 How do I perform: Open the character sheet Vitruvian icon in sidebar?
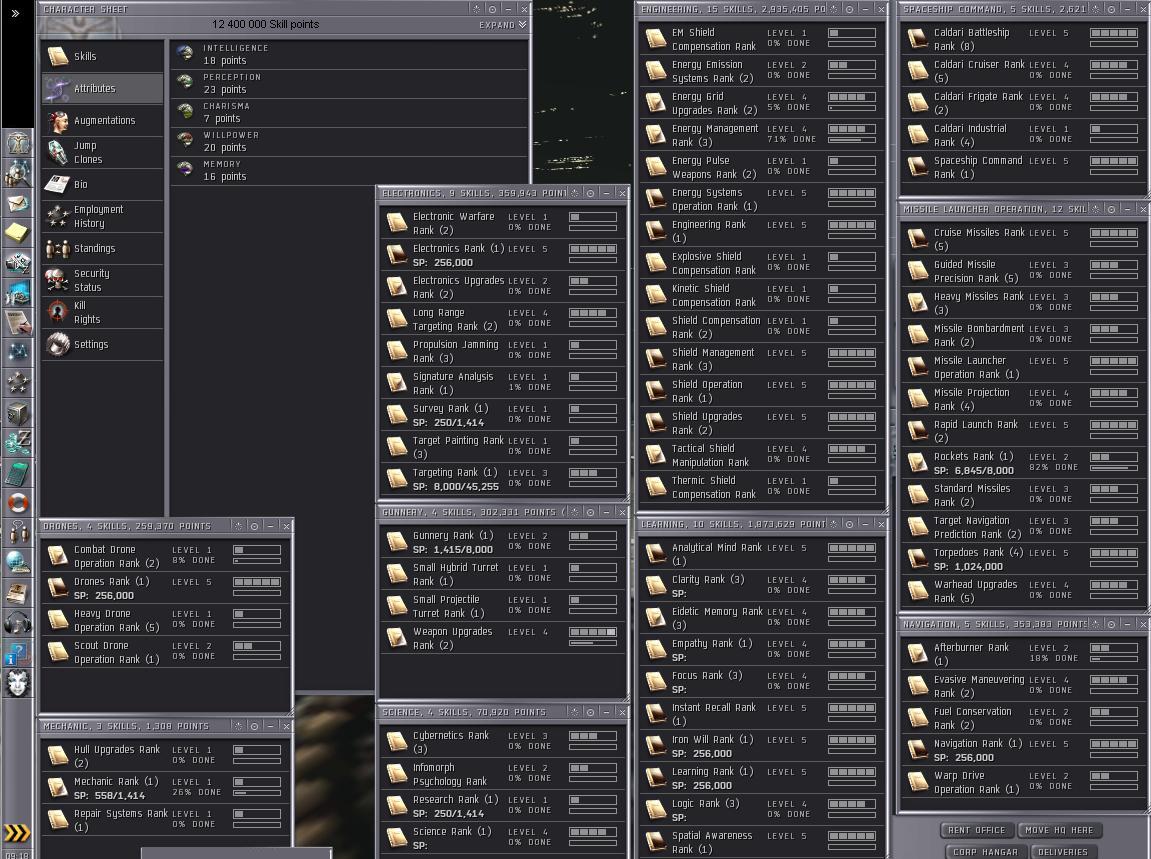(18, 142)
